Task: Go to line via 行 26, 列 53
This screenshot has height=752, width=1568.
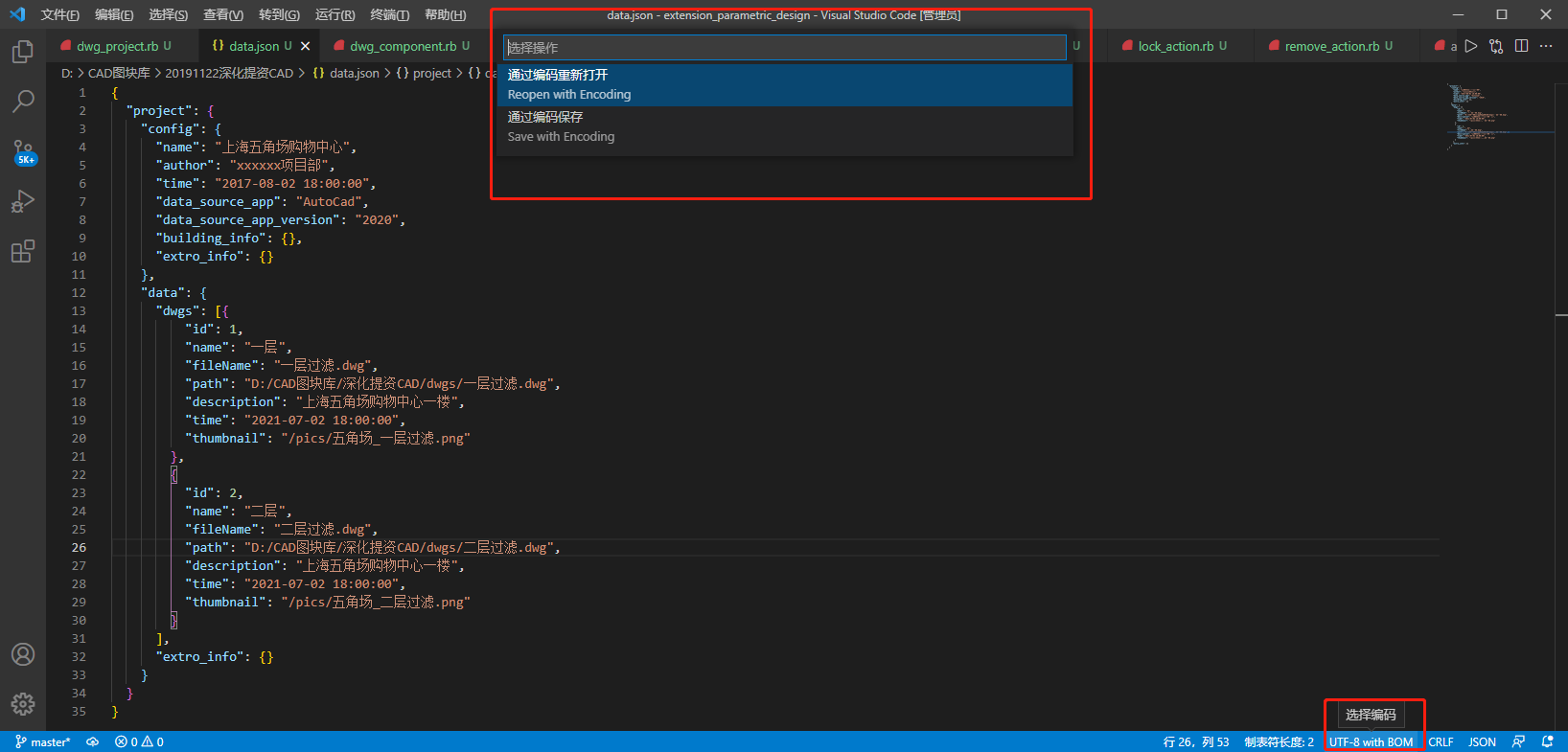Action: 1195,741
